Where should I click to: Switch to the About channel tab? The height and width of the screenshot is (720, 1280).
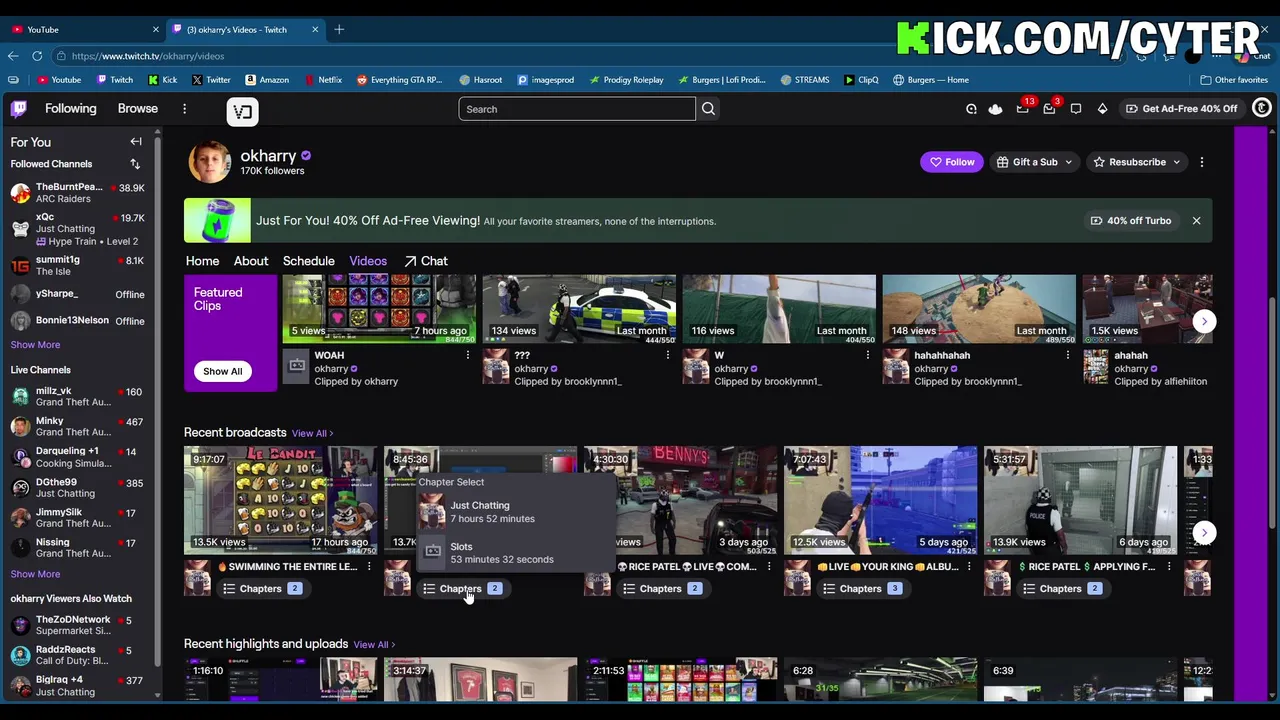[251, 261]
